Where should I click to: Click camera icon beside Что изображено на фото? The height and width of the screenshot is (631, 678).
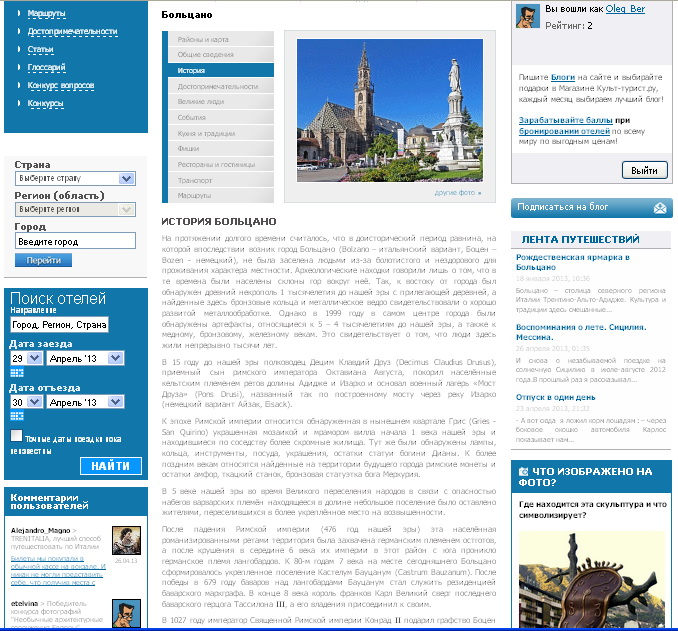(x=523, y=471)
